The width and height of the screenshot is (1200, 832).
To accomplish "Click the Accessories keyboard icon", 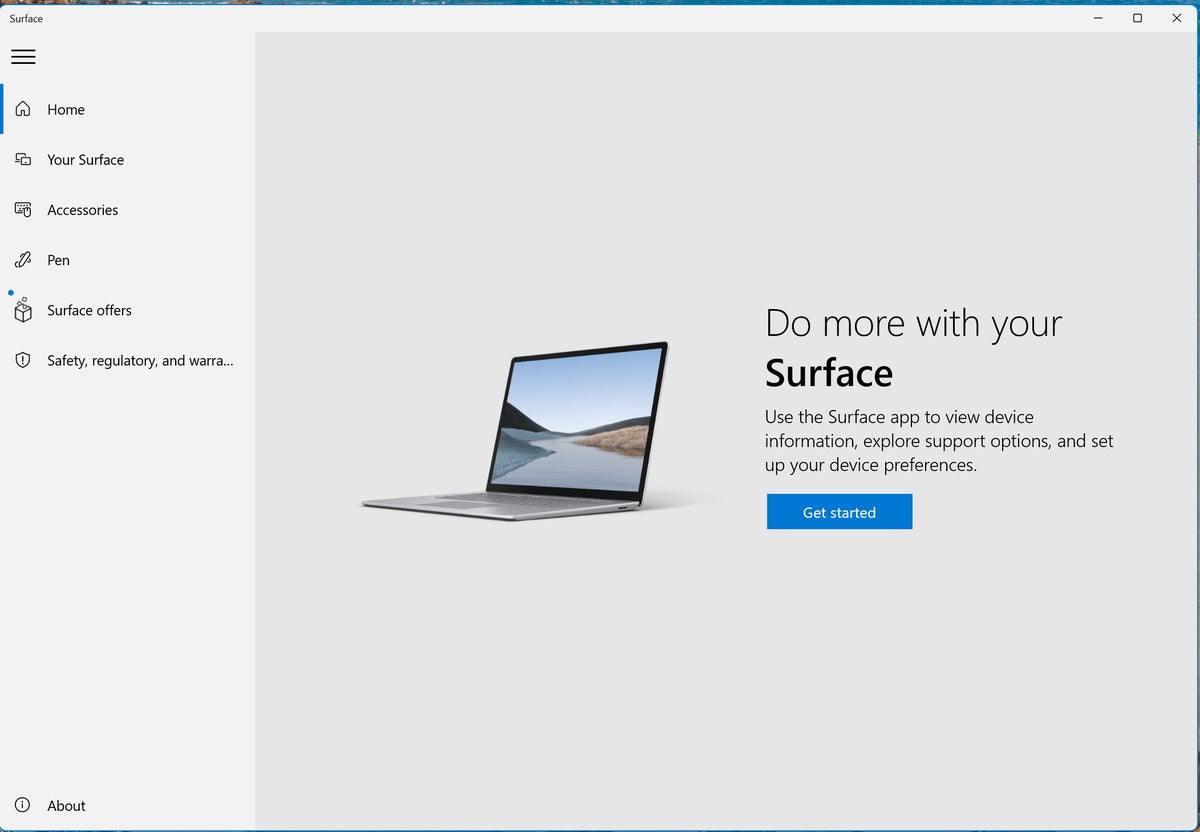I will click(x=23, y=210).
